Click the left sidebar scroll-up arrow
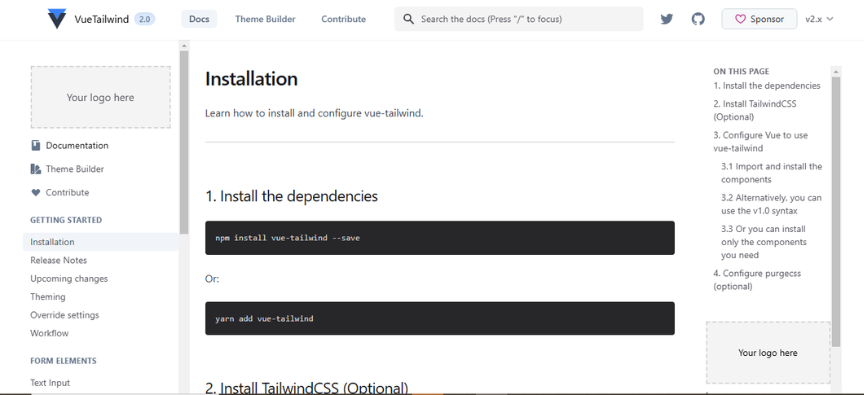Image resolution: width=864 pixels, height=395 pixels. pyautogui.click(x=184, y=46)
